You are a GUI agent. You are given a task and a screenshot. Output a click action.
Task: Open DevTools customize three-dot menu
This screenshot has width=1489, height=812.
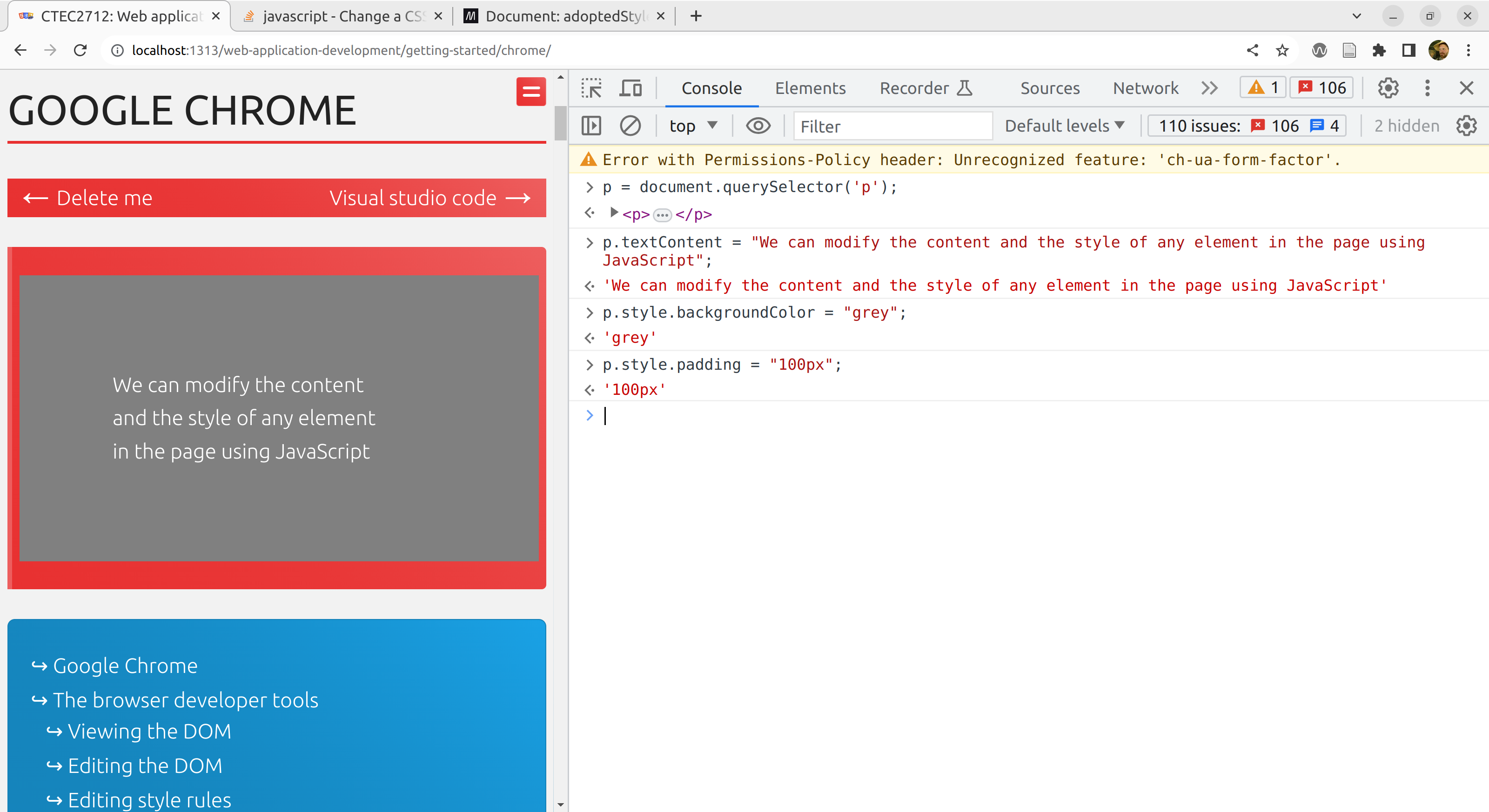pyautogui.click(x=1427, y=88)
